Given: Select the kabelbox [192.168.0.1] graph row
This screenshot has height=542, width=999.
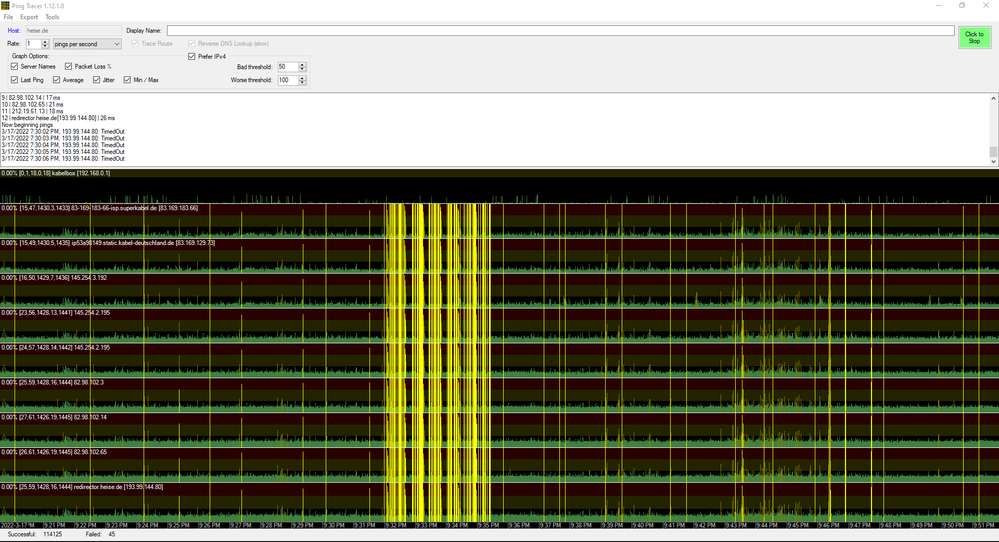Looking at the screenshot, I should tap(500, 186).
